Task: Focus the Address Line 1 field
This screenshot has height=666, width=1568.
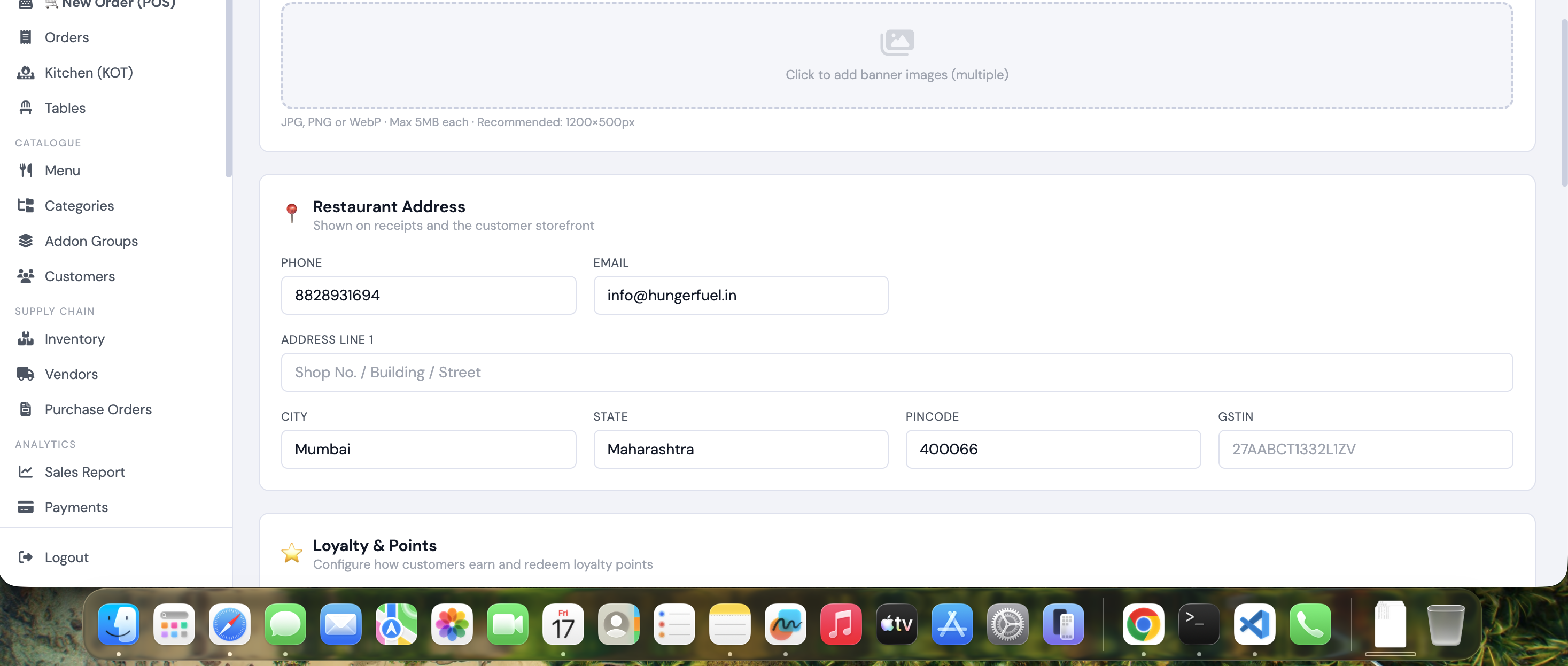Action: [x=896, y=372]
